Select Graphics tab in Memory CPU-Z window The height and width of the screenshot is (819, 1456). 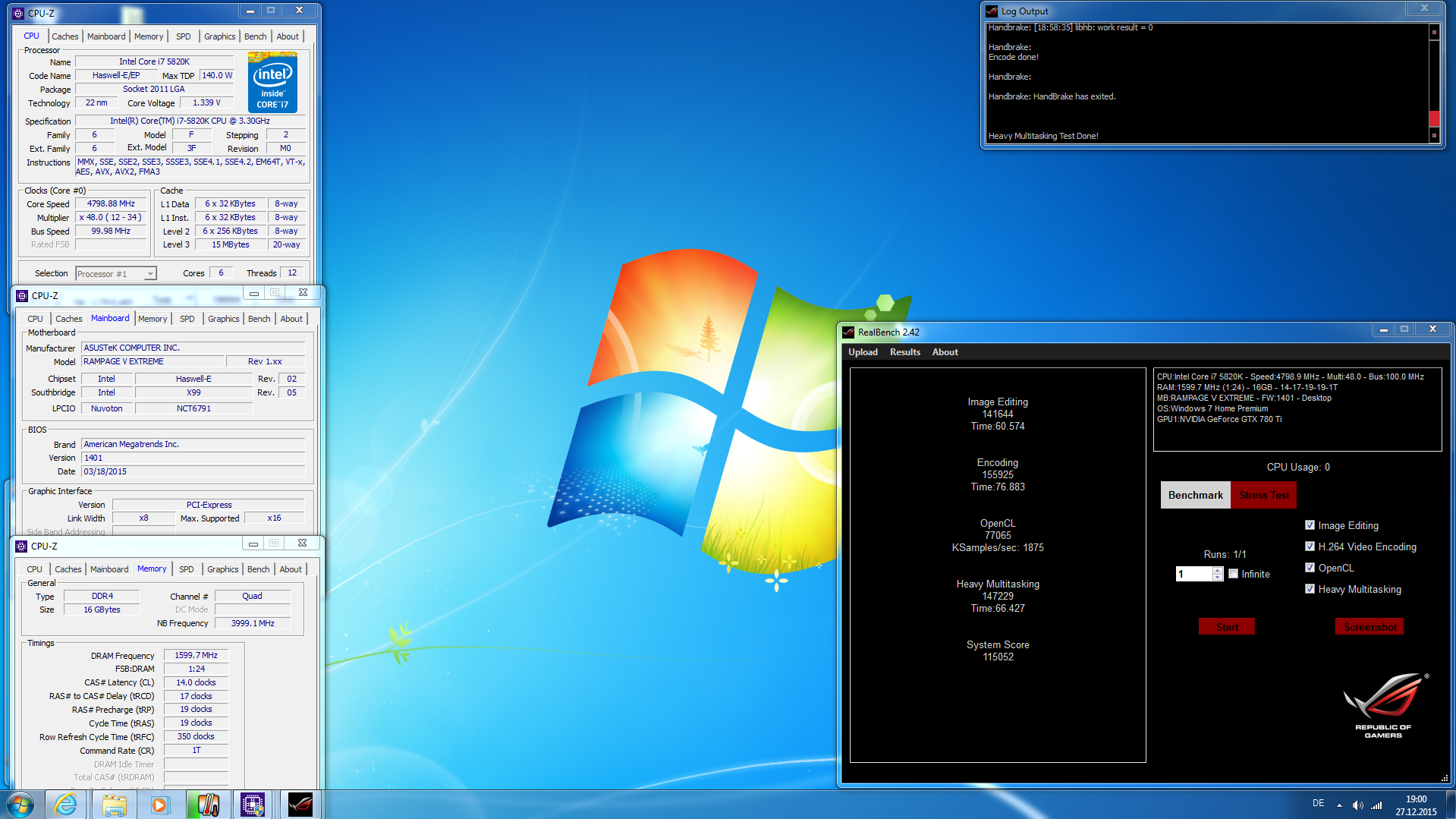pyautogui.click(x=223, y=569)
